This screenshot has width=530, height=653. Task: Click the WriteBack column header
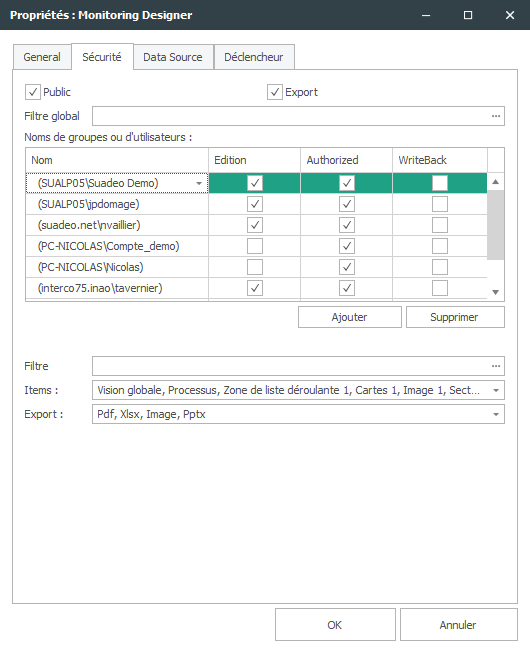pos(440,160)
